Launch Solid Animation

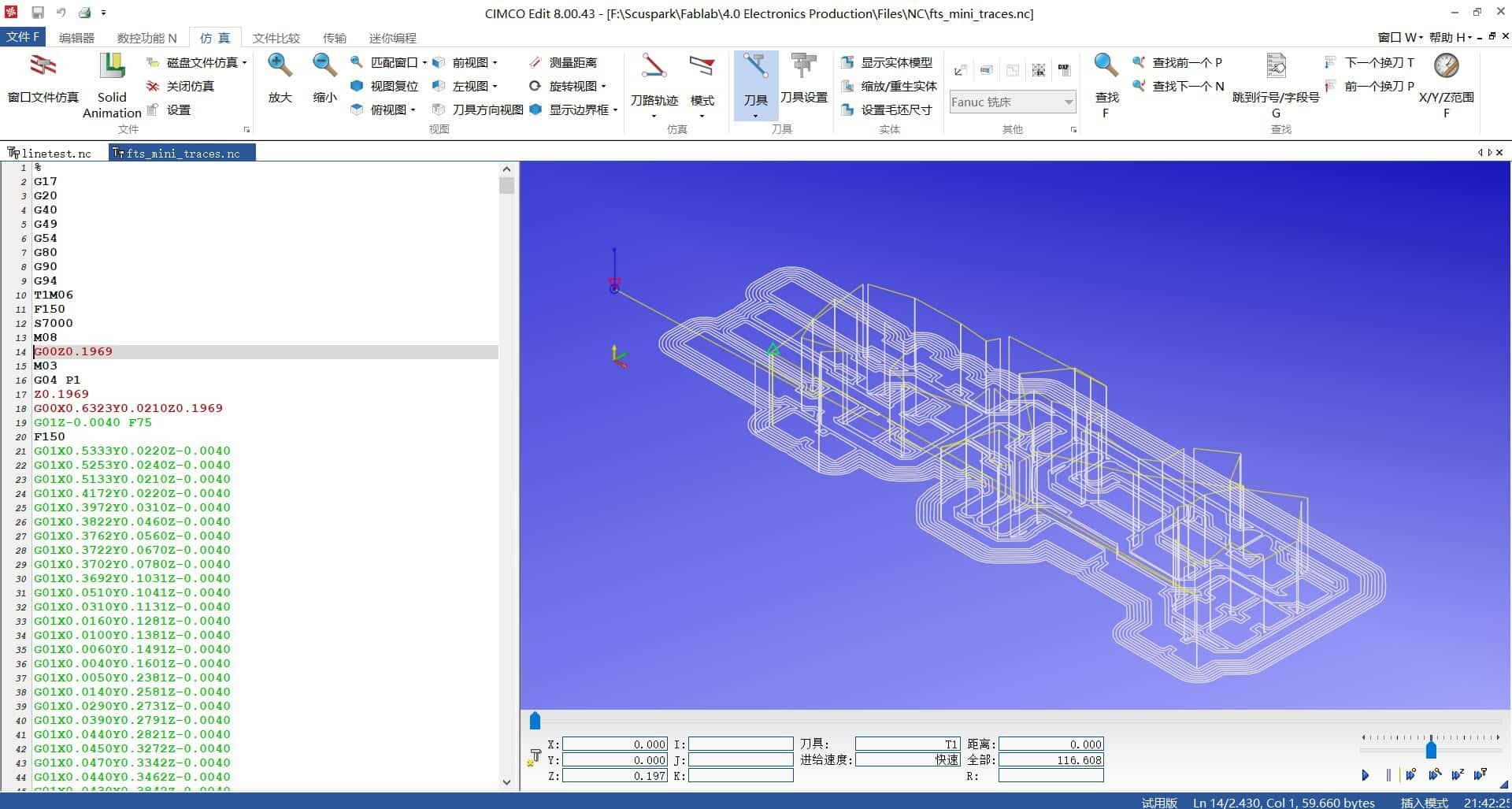click(x=112, y=85)
